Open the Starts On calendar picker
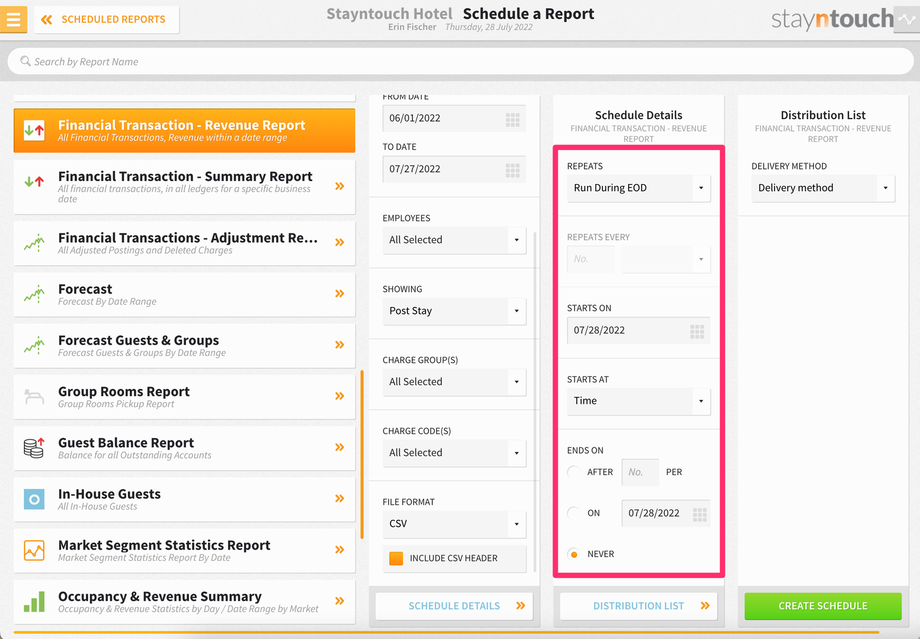Image resolution: width=920 pixels, height=639 pixels. point(697,332)
